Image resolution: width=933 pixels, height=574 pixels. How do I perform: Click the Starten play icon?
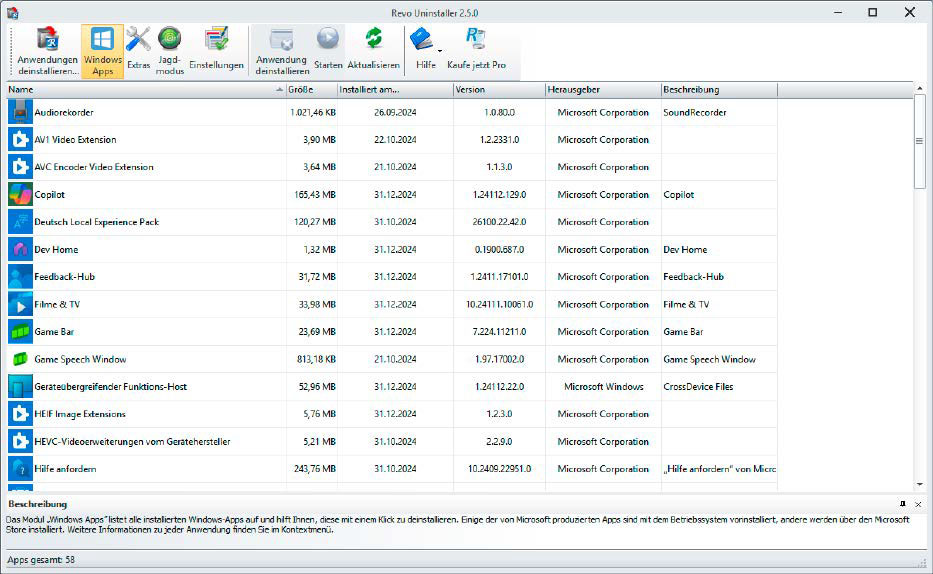328,39
